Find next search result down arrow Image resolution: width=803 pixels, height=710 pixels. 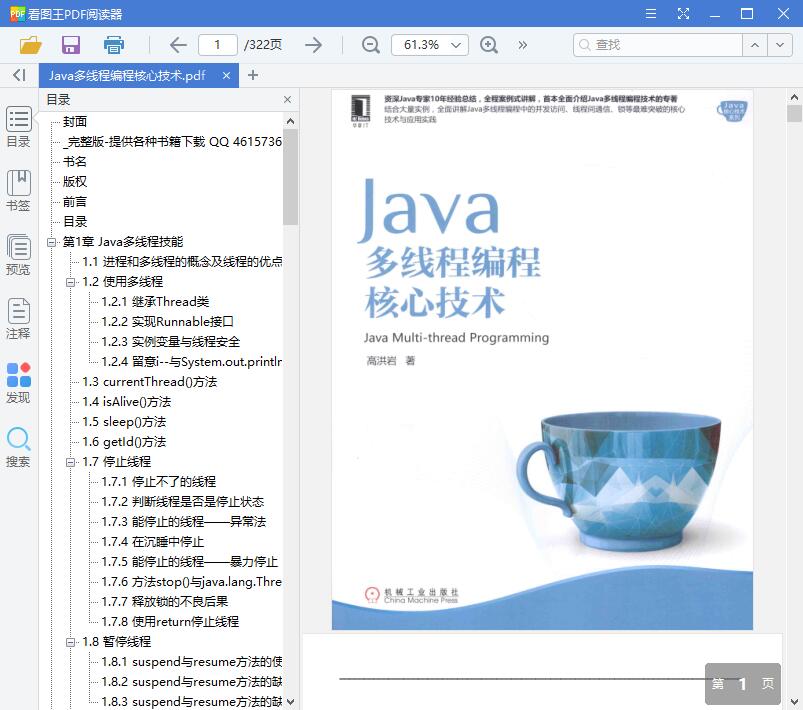click(779, 45)
